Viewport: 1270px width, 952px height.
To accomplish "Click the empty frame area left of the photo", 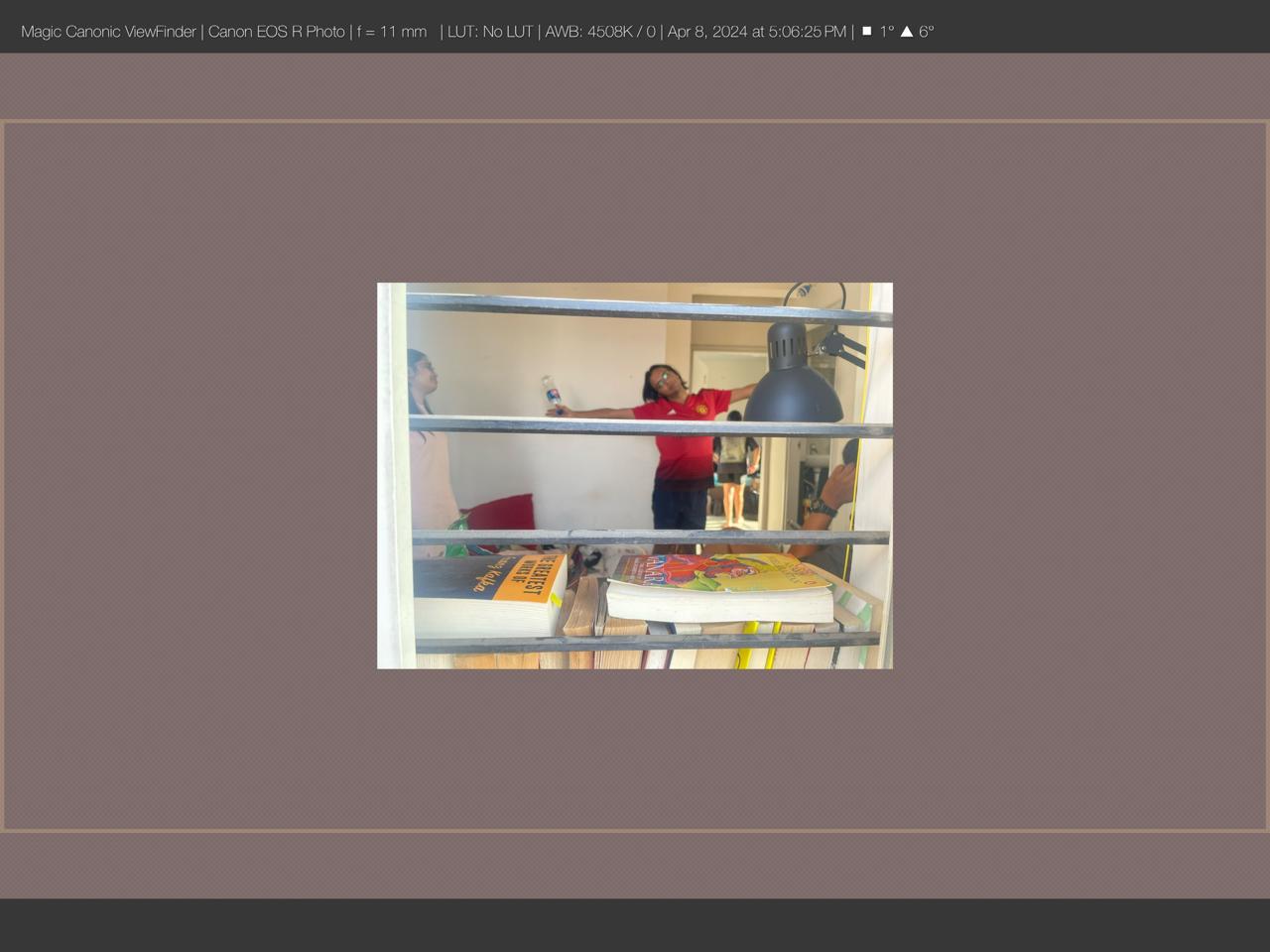I will coord(189,476).
